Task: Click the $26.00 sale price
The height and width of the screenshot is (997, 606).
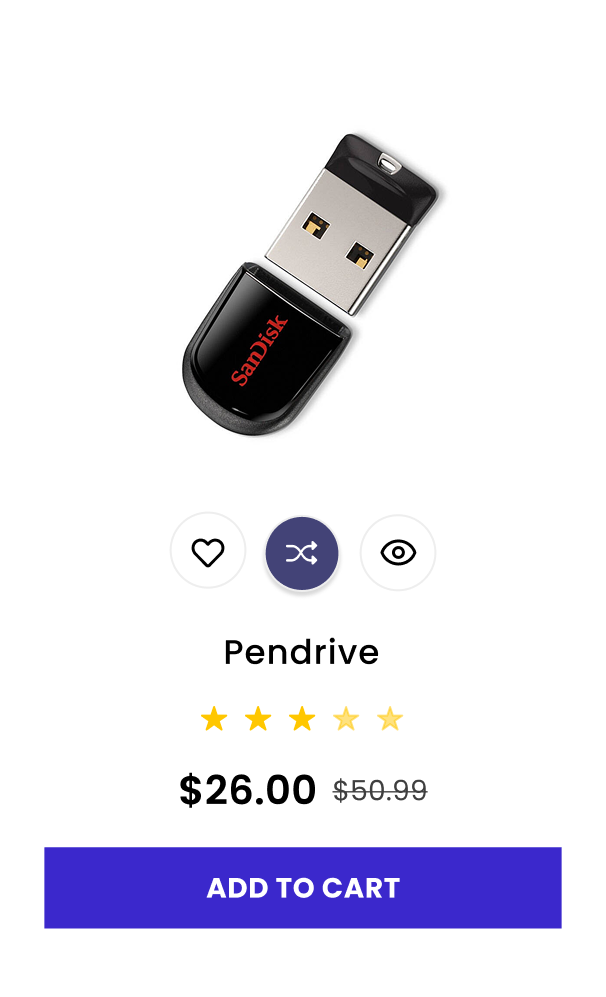Action: pos(247,790)
